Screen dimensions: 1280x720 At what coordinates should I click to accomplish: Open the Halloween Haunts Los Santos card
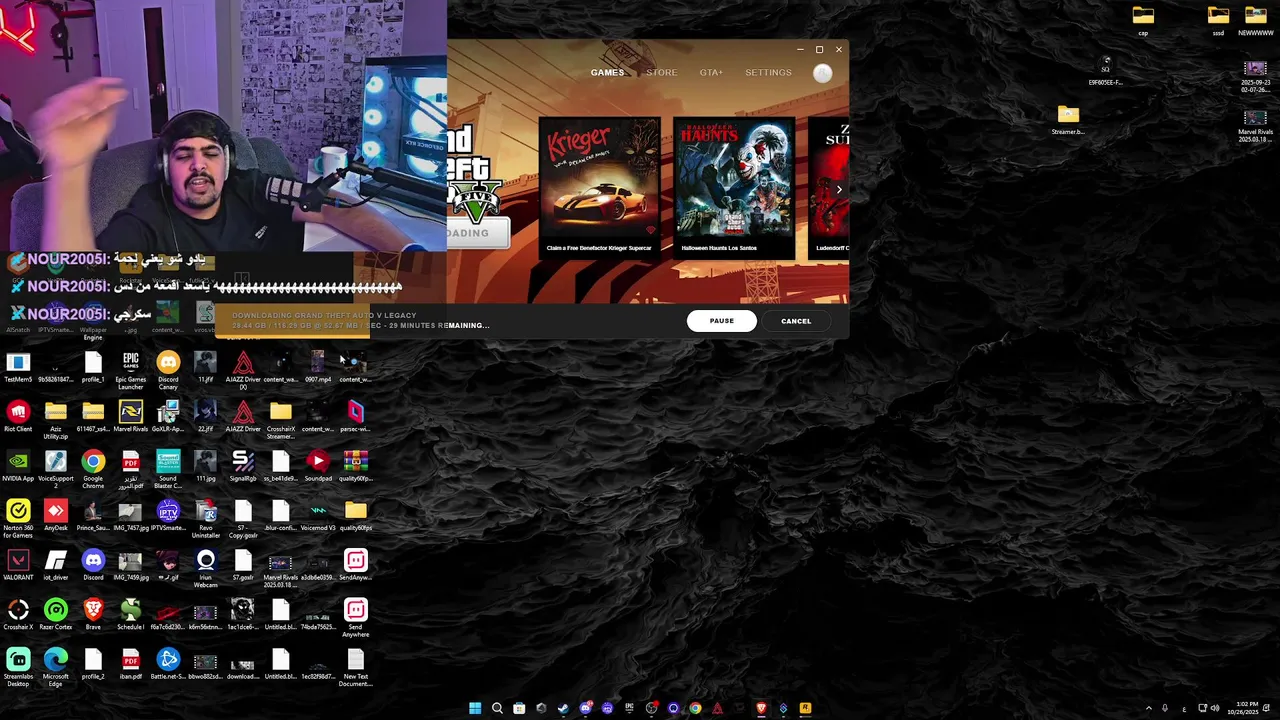coord(734,187)
